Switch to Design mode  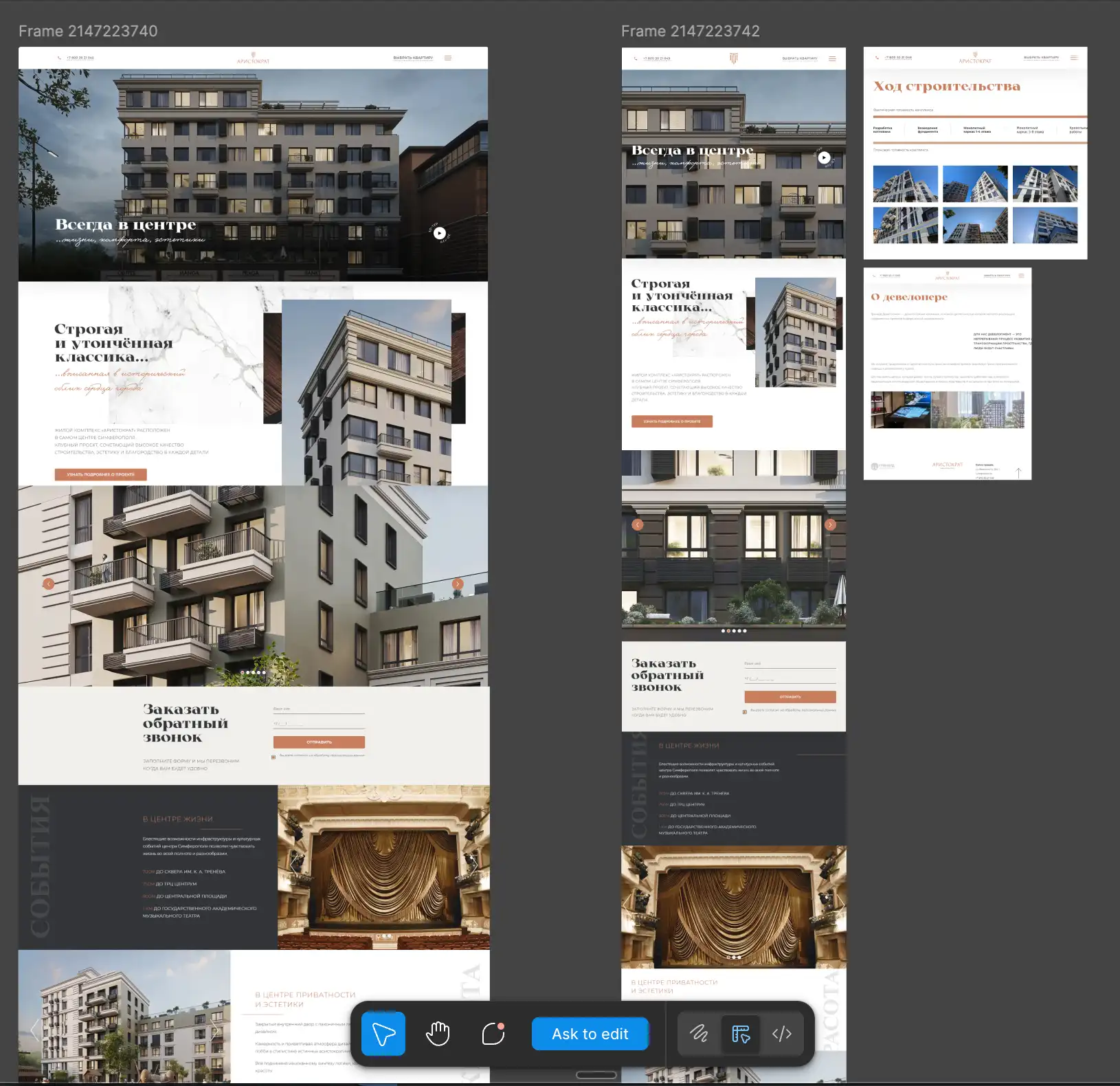pos(741,1033)
